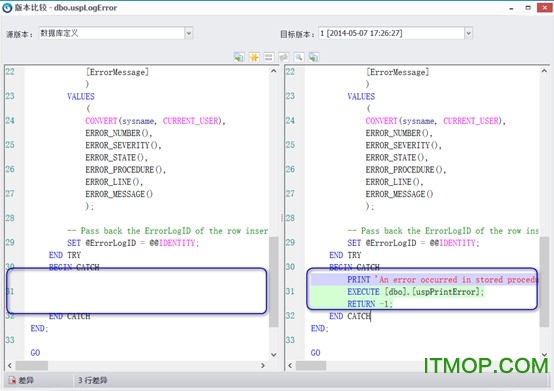This screenshot has width=554, height=391.
Task: Click the left pane horizontal scrollbar thumb
Action: tap(32, 366)
